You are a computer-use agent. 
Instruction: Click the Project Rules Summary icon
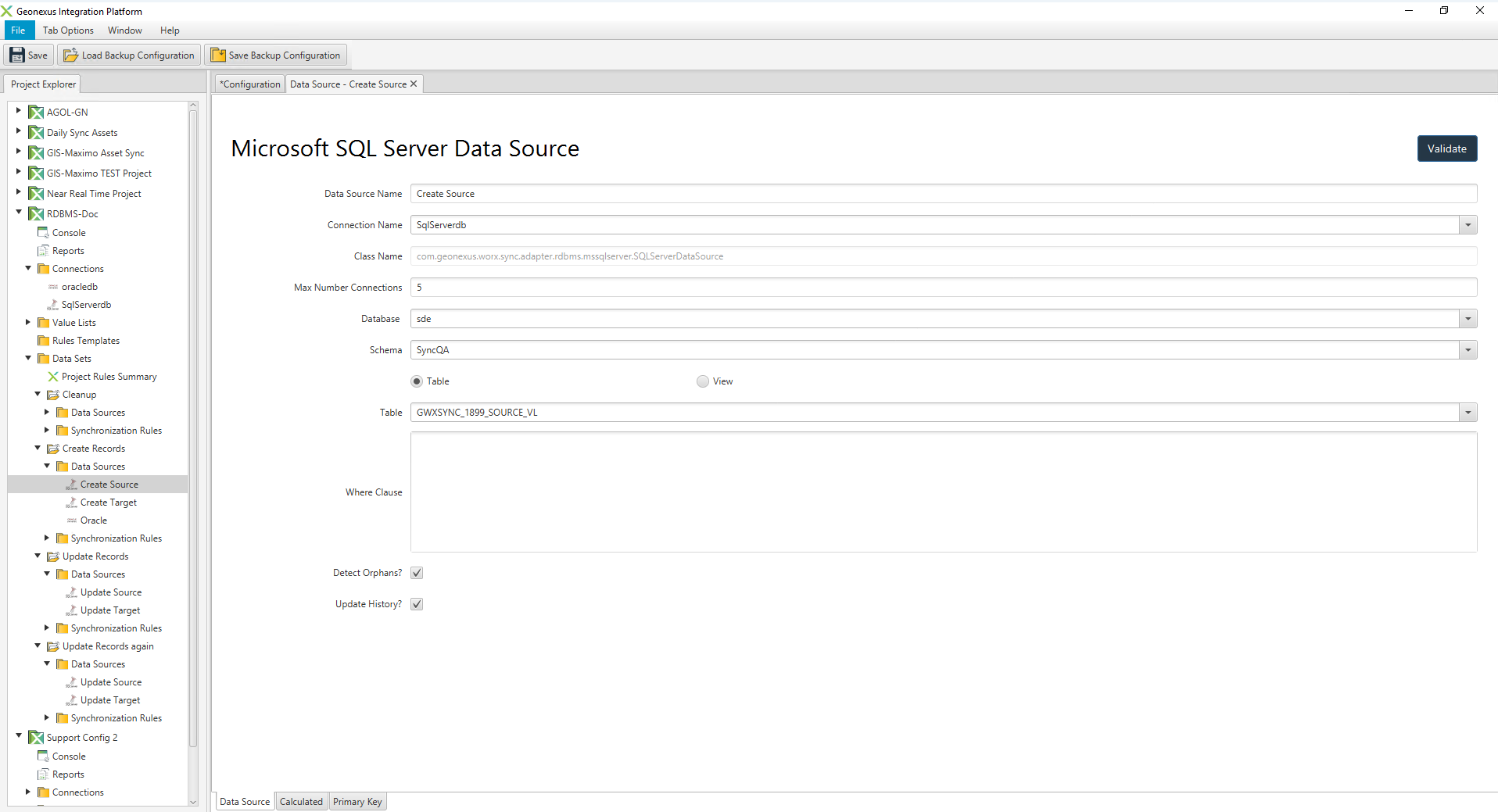[53, 377]
